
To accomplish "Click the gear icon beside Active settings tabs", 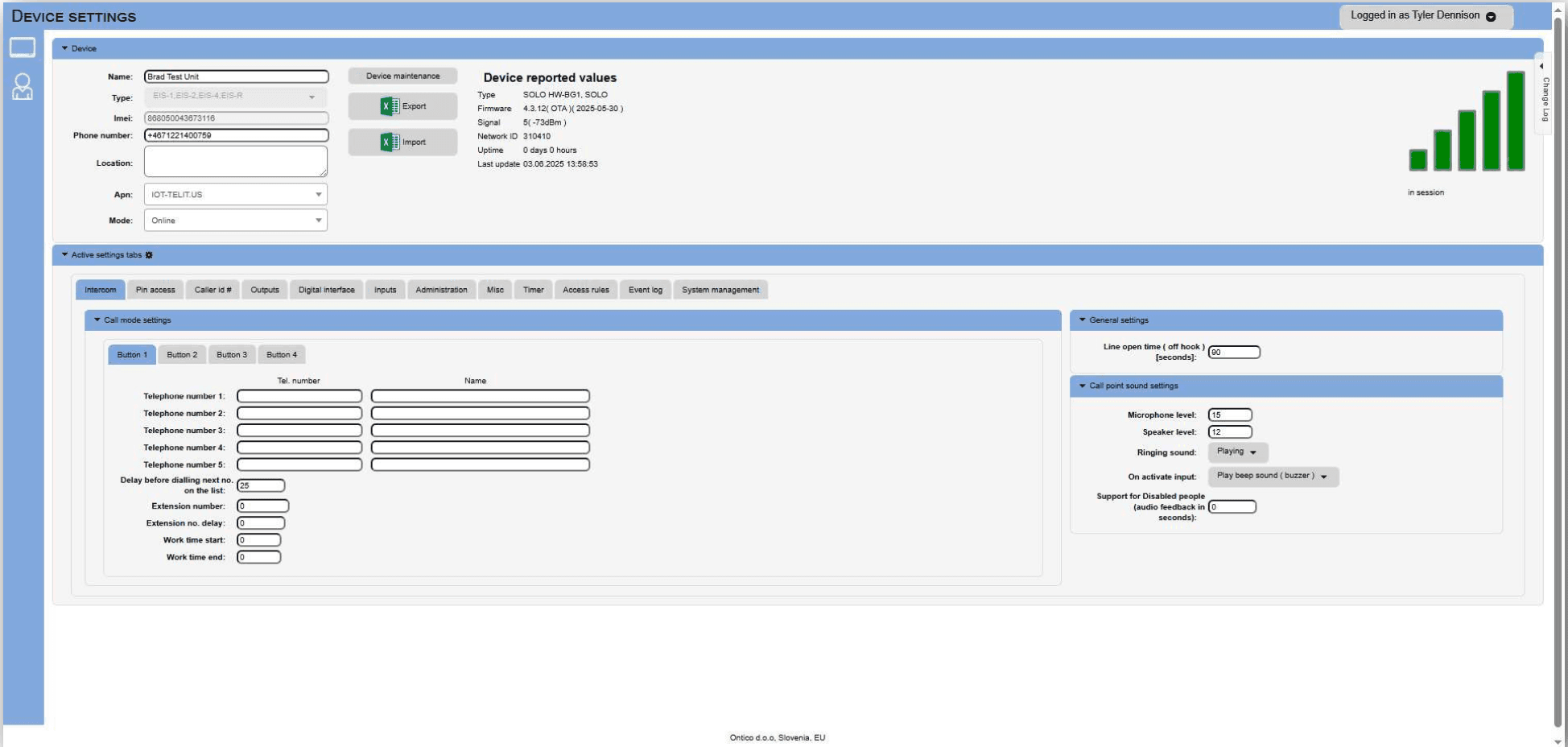I will click(149, 254).
